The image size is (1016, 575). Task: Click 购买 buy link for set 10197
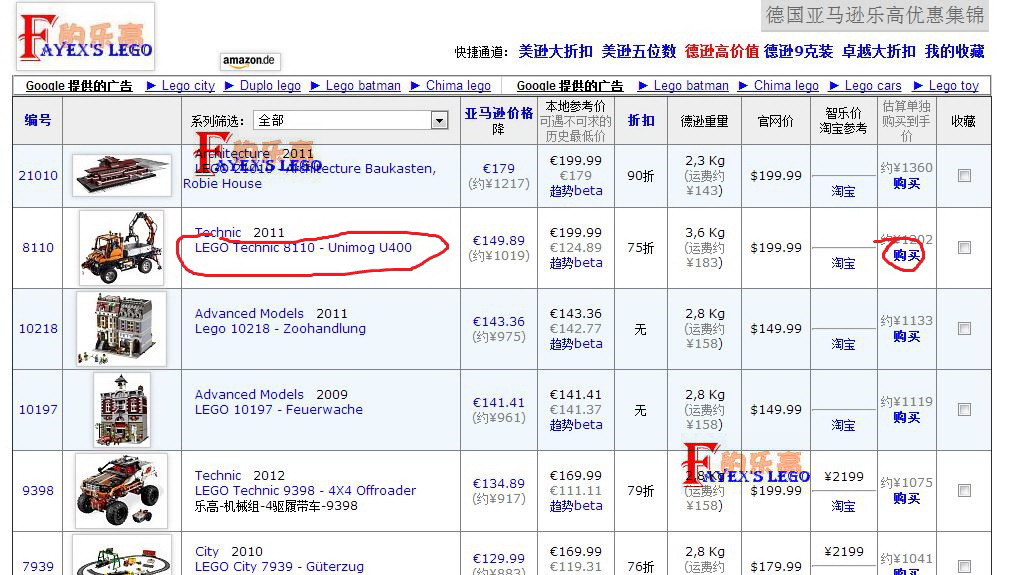(906, 417)
